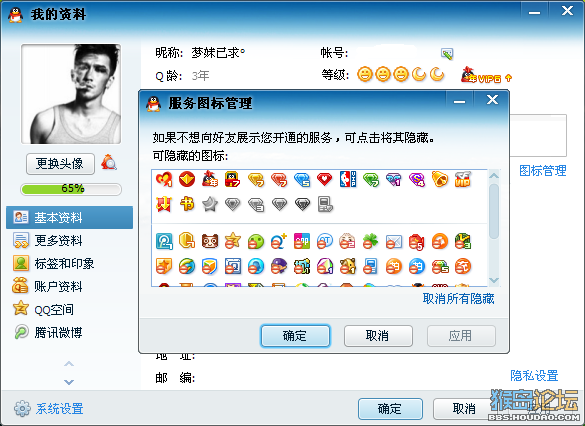Click the magnifier icon beside 更换头像
585x426 pixels.
[x=109, y=163]
